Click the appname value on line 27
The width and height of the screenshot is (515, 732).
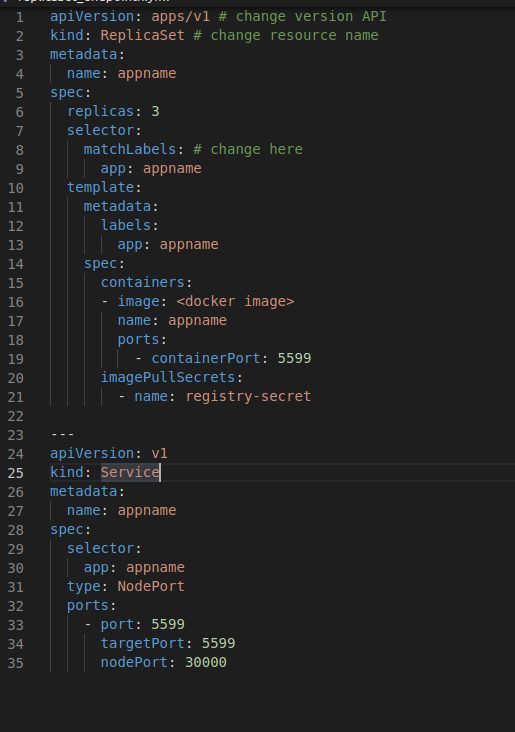[x=147, y=511]
